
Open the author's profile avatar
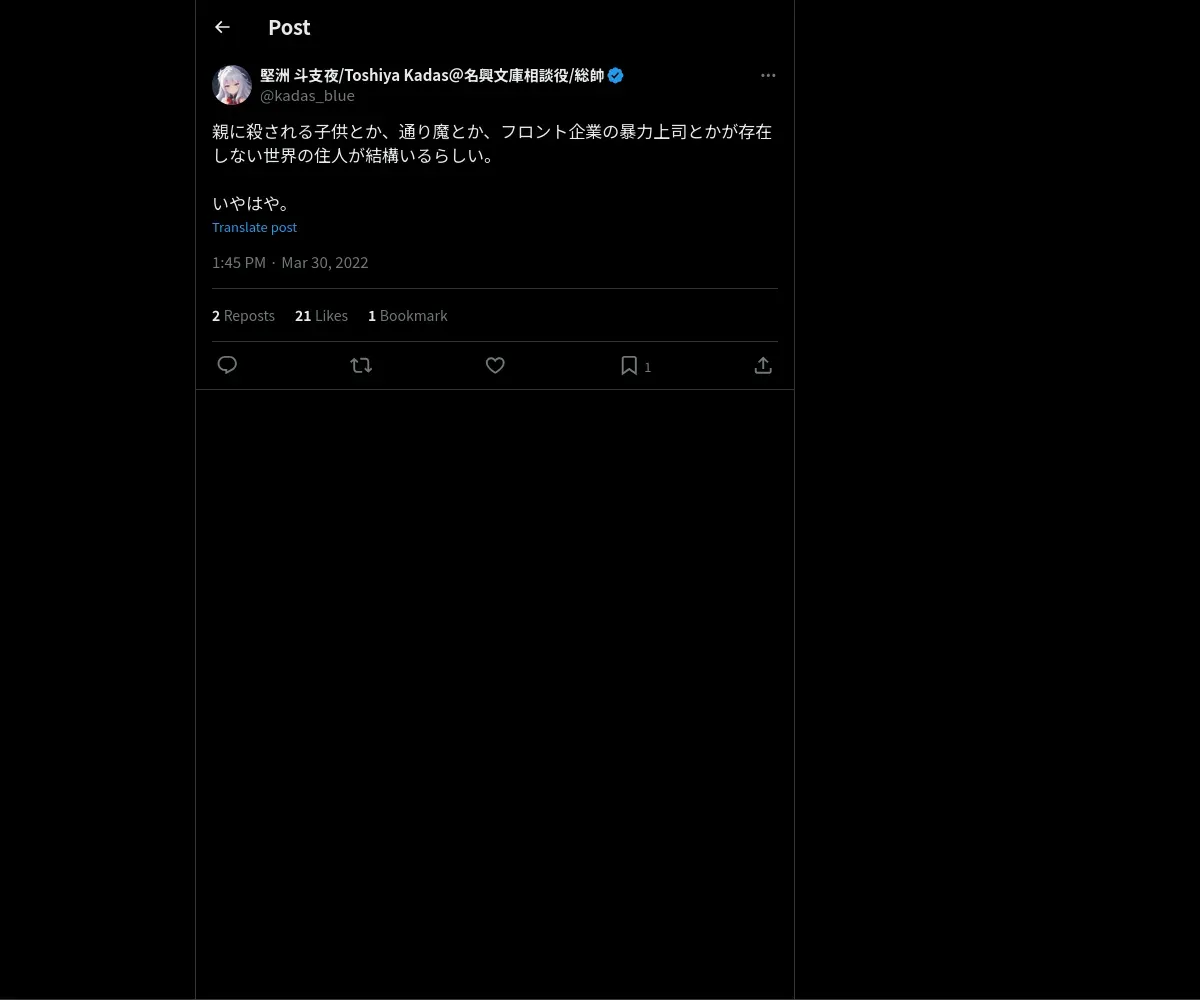pos(232,85)
